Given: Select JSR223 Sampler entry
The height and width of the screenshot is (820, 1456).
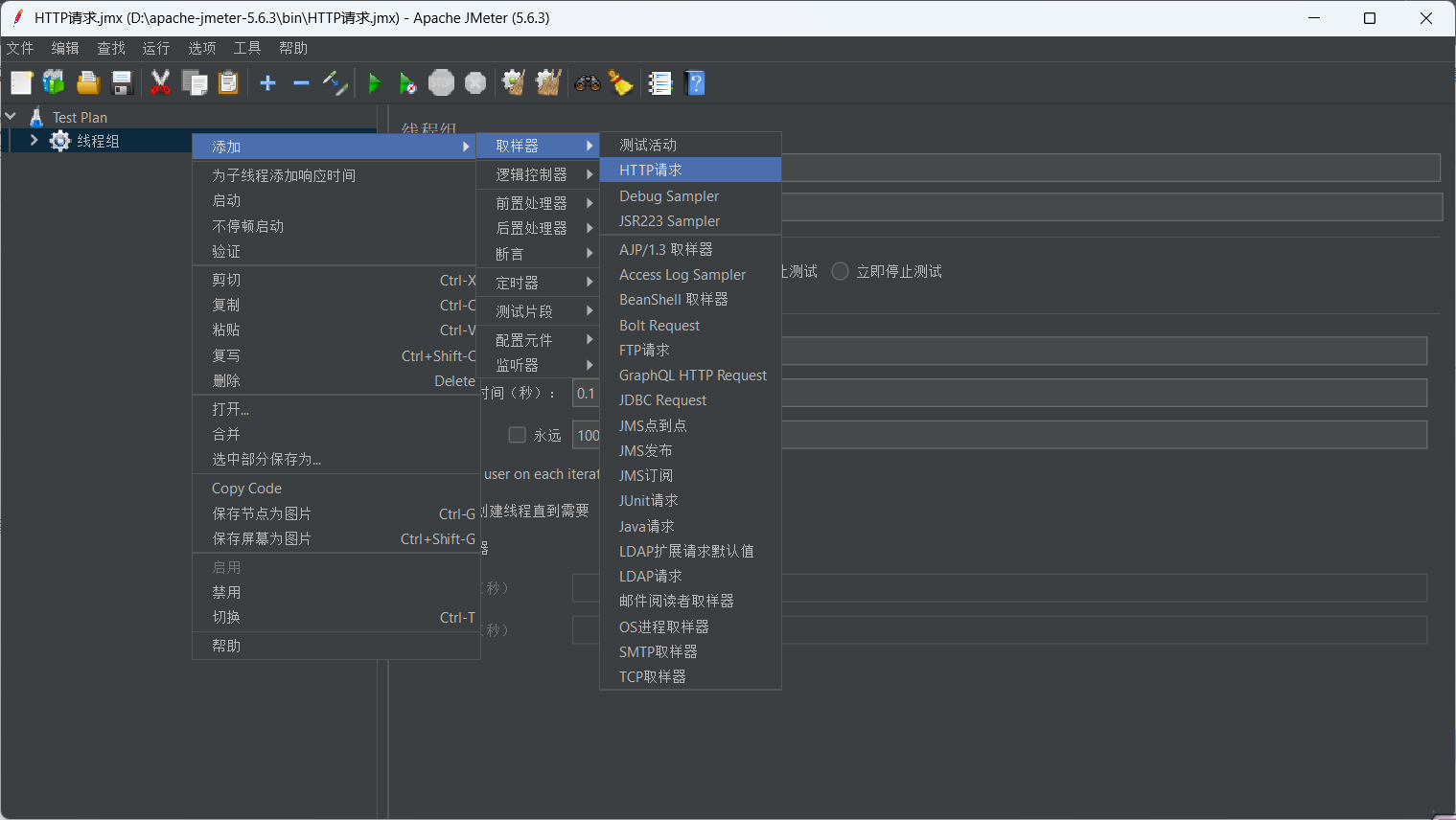Looking at the screenshot, I should tap(690, 220).
